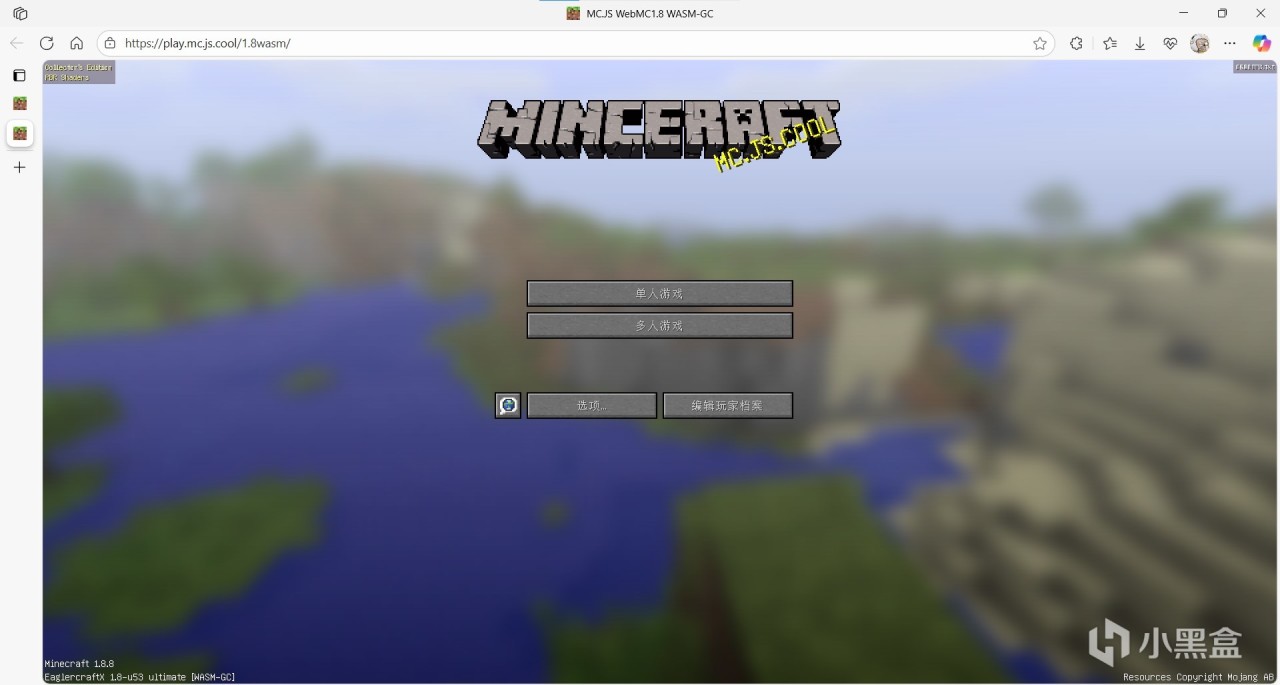Click 编辑玩家档案 edit profile button
Viewport: 1280px width, 685px height.
pos(728,405)
